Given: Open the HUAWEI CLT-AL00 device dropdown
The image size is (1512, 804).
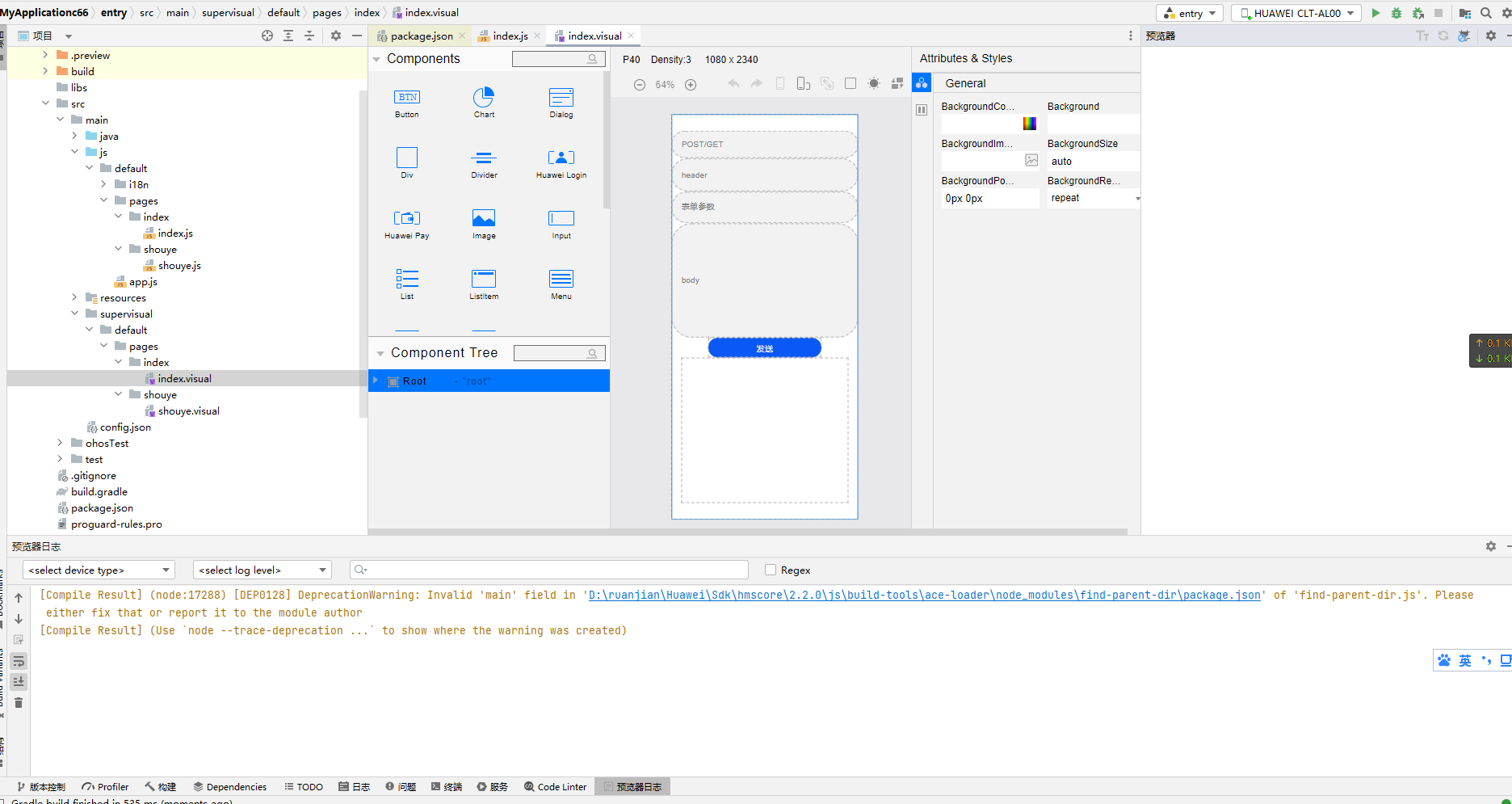Looking at the screenshot, I should (x=1296, y=13).
